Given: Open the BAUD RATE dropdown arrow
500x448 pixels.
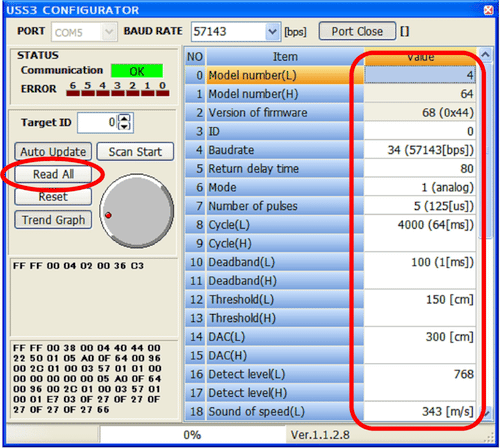Looking at the screenshot, I should pos(273,32).
